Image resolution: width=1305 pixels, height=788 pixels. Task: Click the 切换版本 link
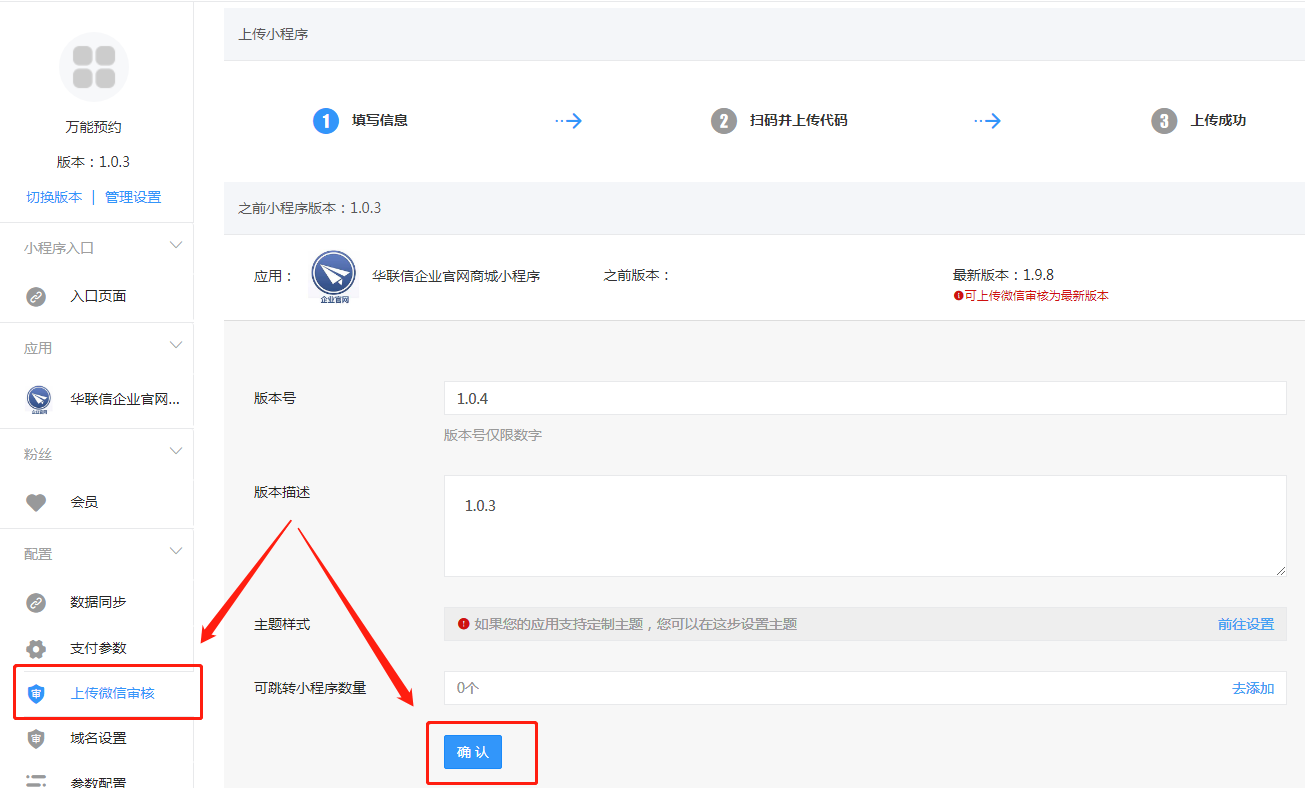click(54, 197)
